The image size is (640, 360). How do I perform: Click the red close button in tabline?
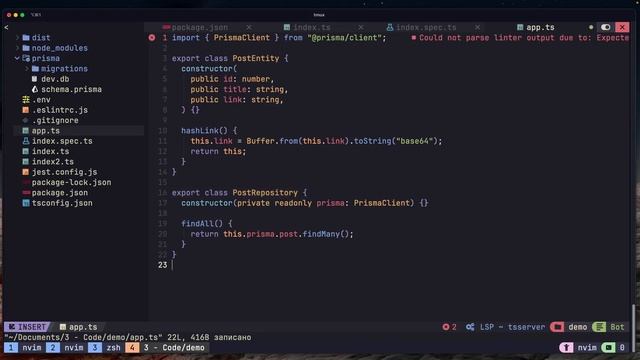pyautogui.click(x=622, y=27)
